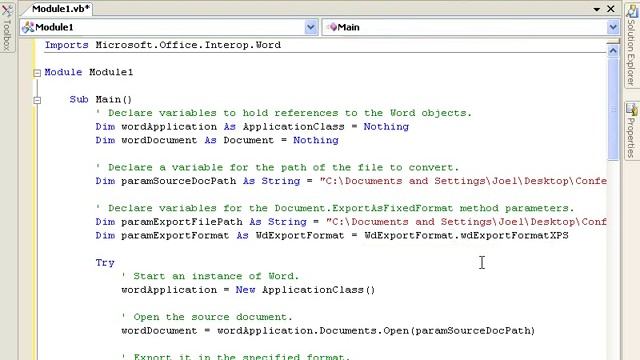Click wdExportFormatXPS value
This screenshot has width=640, height=360.
(x=514, y=236)
